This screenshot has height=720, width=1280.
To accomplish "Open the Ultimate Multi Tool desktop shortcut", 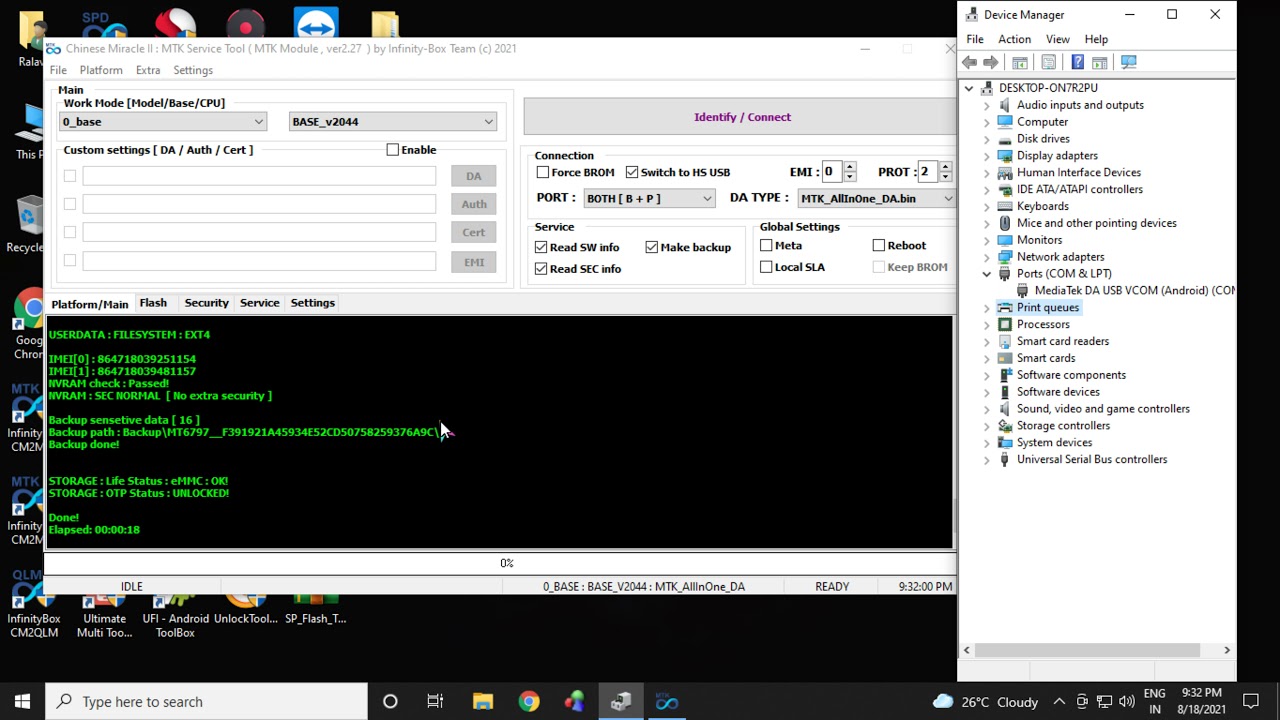I will [104, 612].
